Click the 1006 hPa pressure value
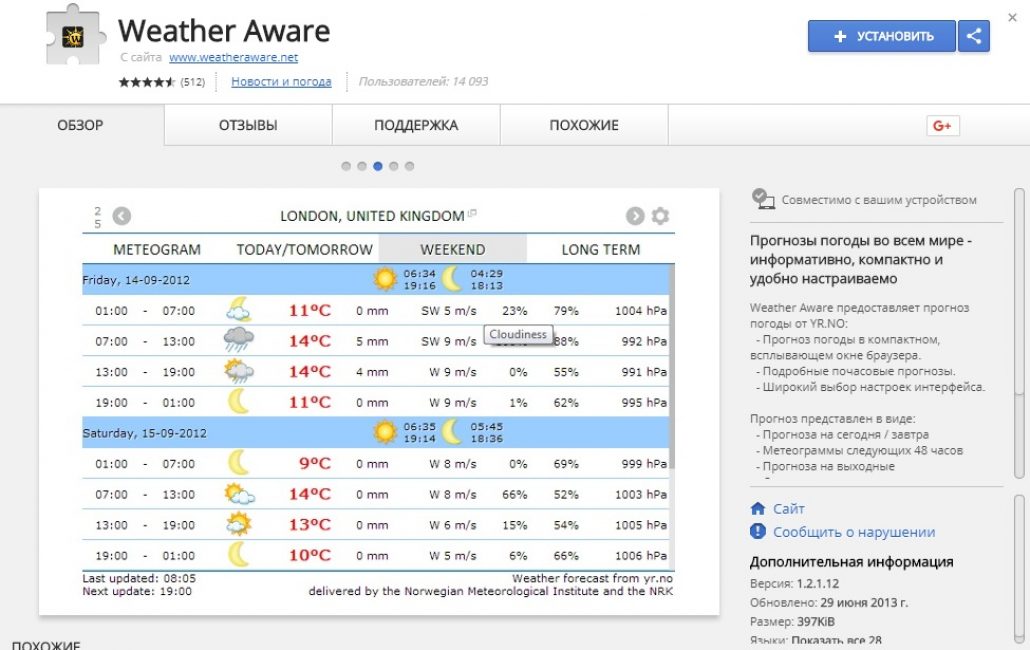The image size is (1030, 650). coord(640,555)
